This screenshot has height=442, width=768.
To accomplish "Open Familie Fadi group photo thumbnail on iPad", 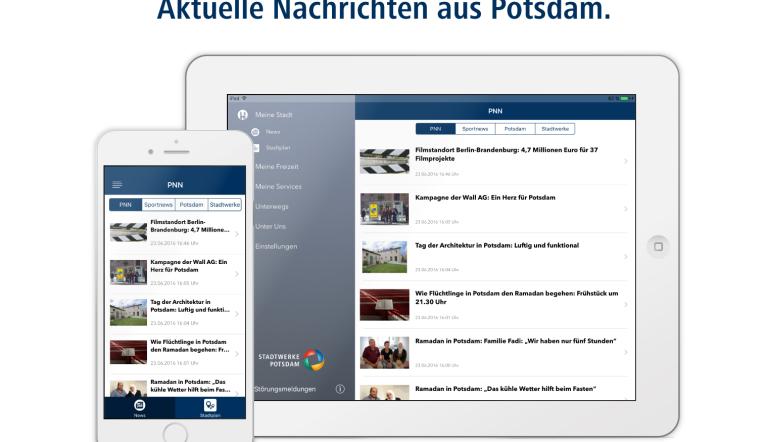I will pos(384,352).
